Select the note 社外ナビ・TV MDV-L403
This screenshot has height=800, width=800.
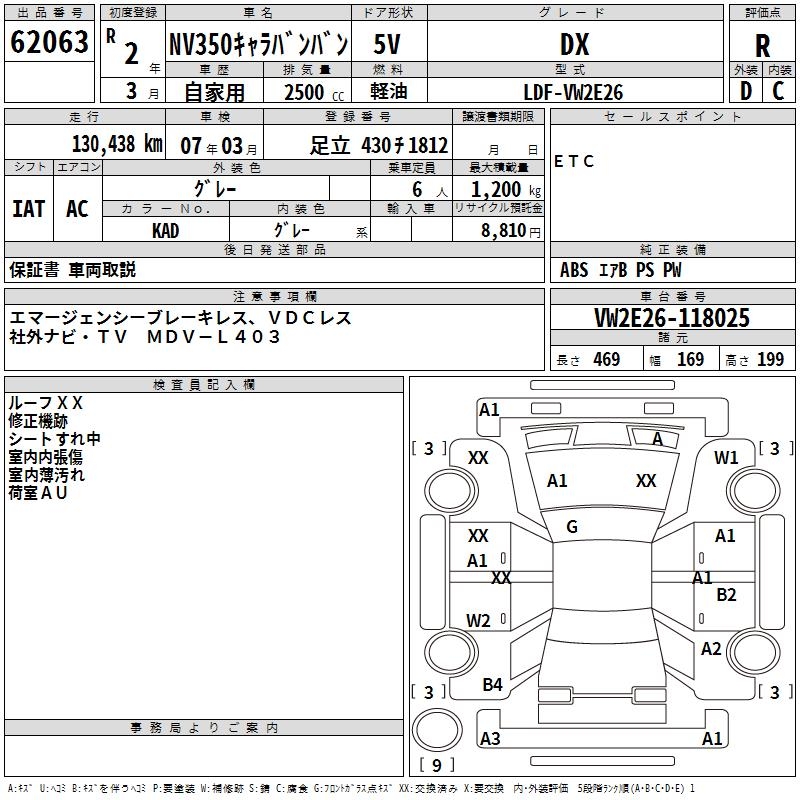(145, 337)
